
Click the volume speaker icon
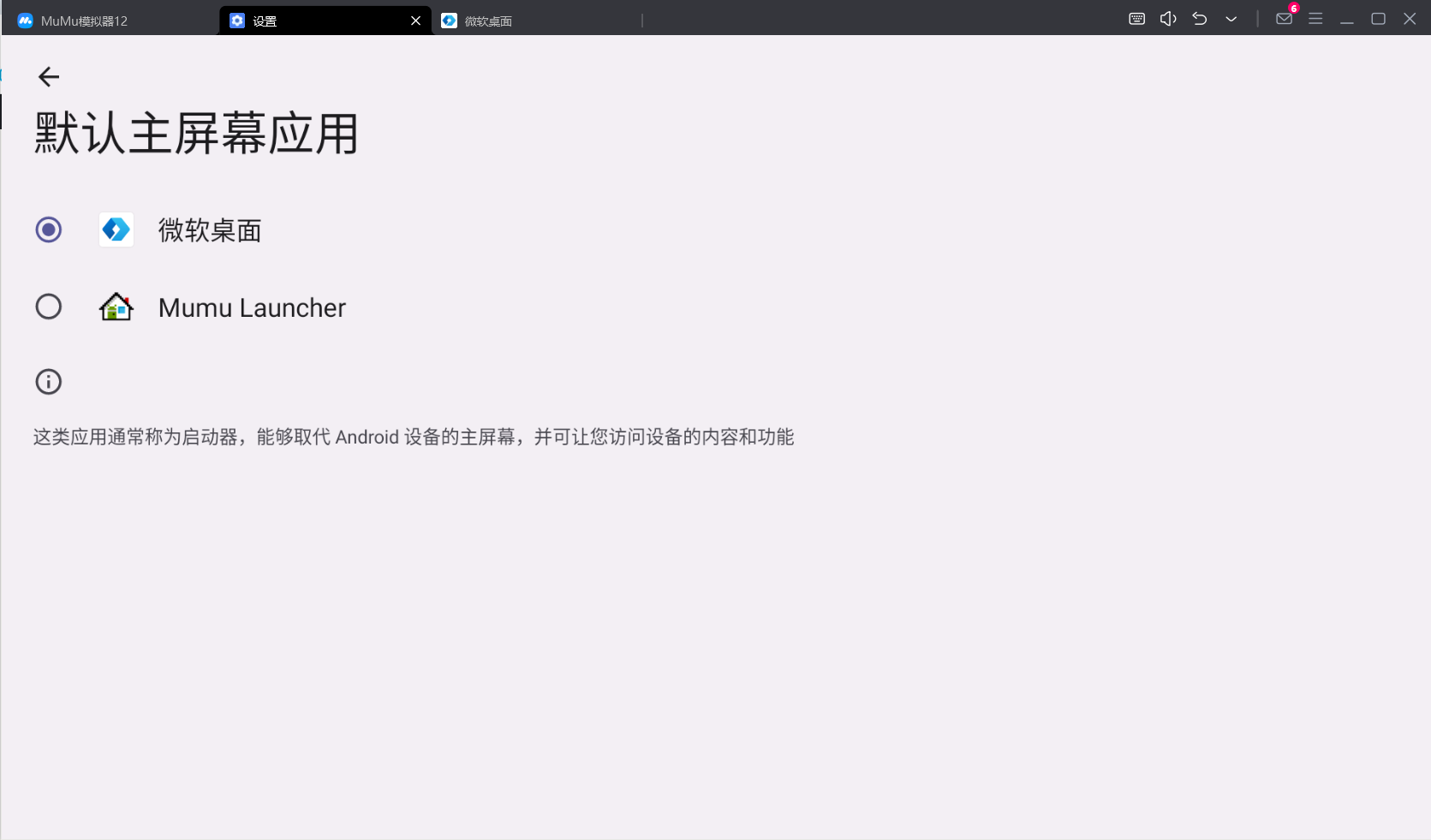(x=1168, y=19)
